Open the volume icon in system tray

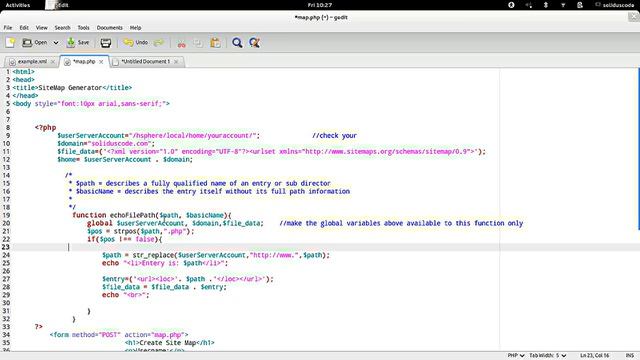529,5
